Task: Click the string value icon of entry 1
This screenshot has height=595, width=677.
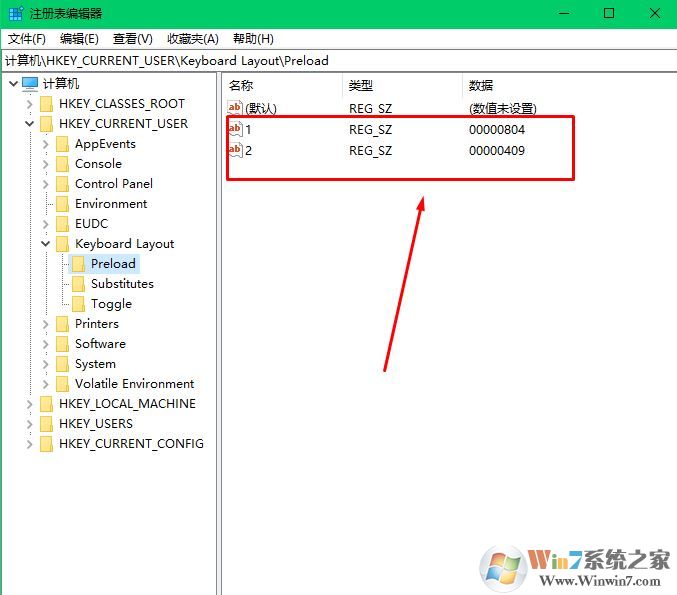Action: pyautogui.click(x=235, y=129)
